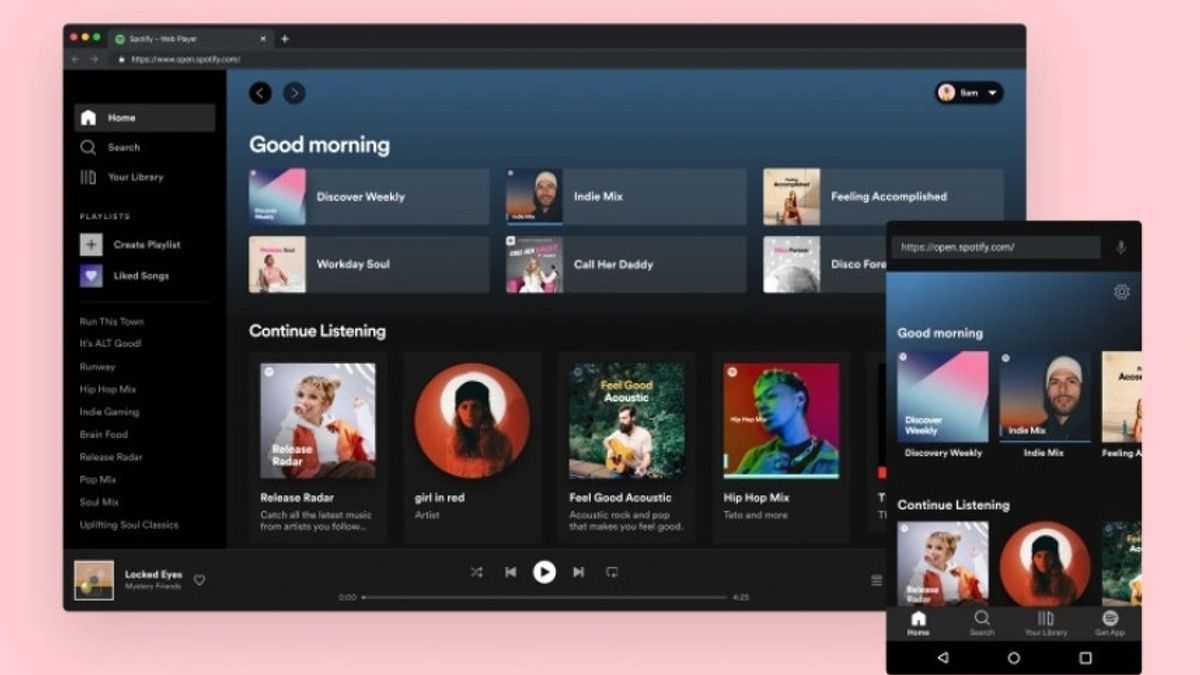Select Runway playlist in sidebar
The image size is (1200, 675).
98,367
